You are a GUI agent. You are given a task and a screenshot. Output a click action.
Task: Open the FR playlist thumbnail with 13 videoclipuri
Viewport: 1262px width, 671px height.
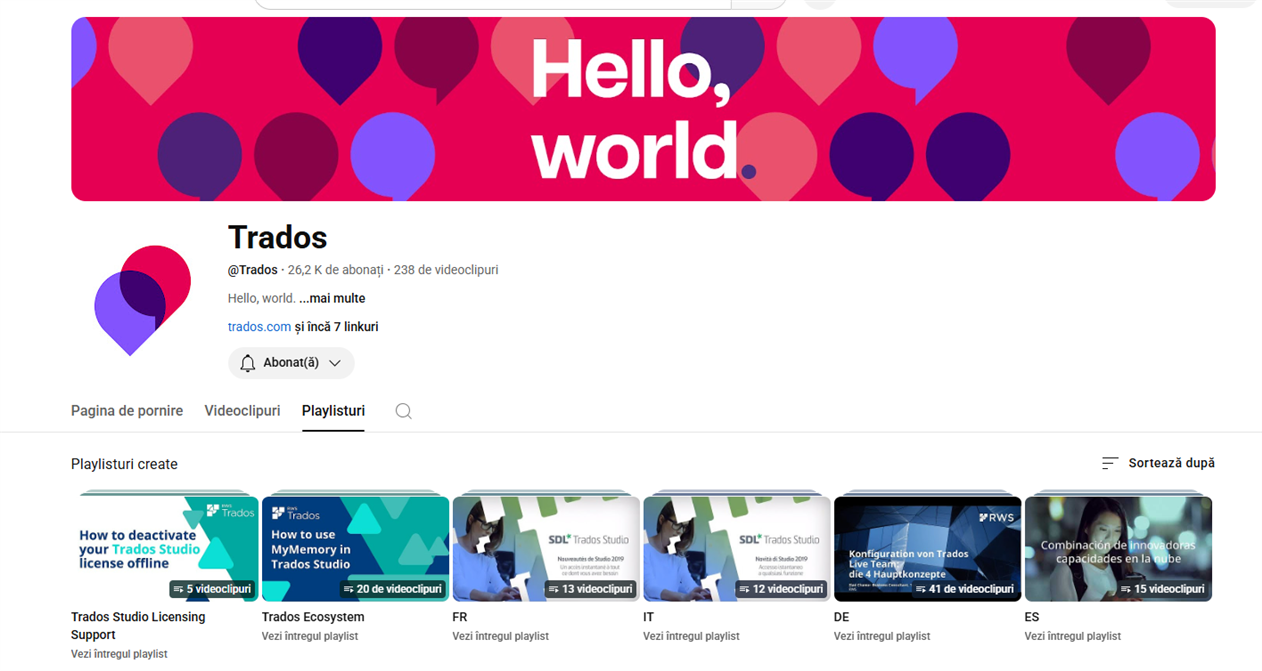(546, 549)
